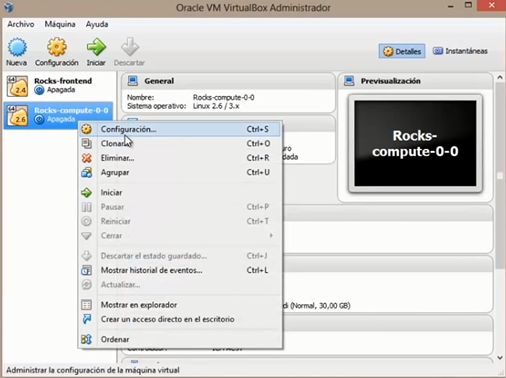Open the Configuración gear toolbar icon
The height and width of the screenshot is (378, 506).
(57, 52)
